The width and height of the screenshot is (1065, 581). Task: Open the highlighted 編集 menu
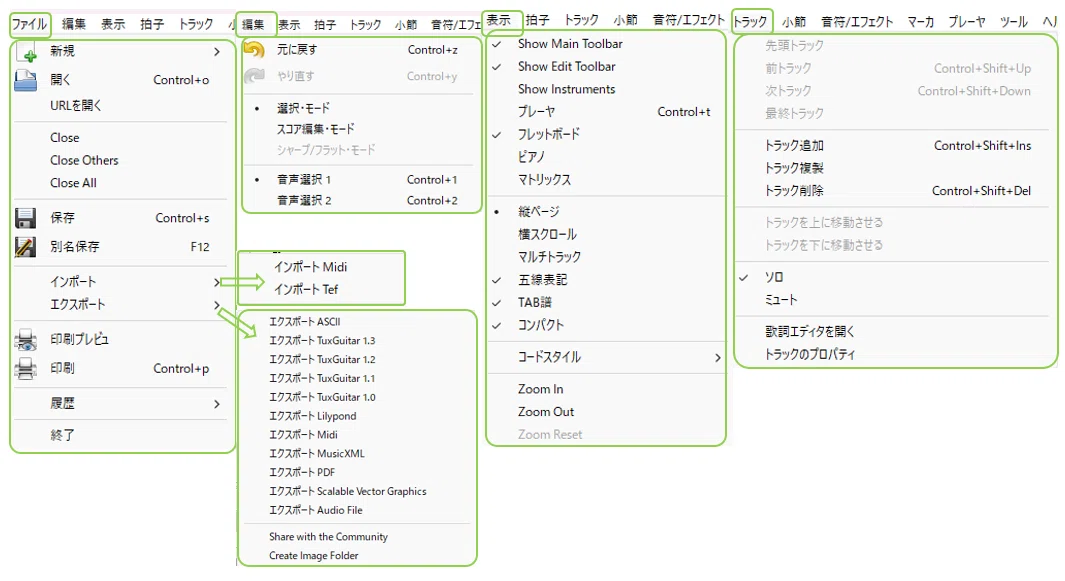(255, 24)
